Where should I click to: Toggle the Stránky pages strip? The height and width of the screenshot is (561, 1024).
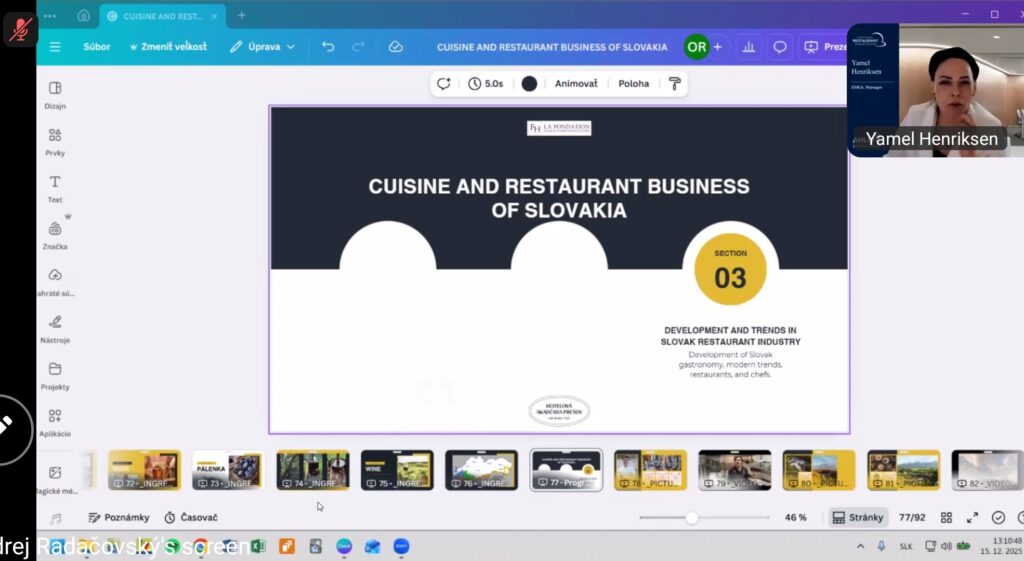tap(858, 518)
